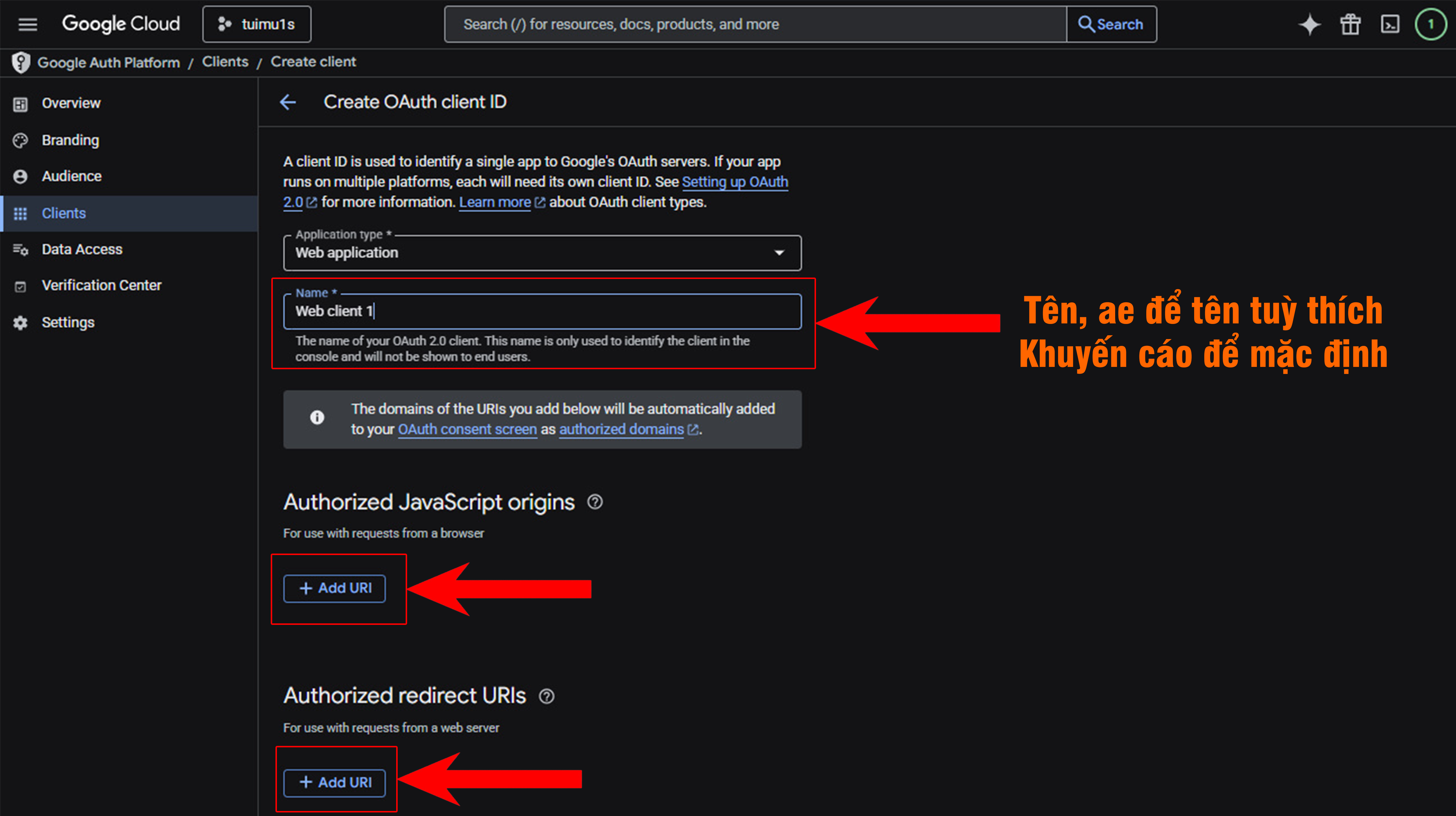The height and width of the screenshot is (816, 1456).
Task: Open the notifications badge icon
Action: pyautogui.click(x=1431, y=24)
